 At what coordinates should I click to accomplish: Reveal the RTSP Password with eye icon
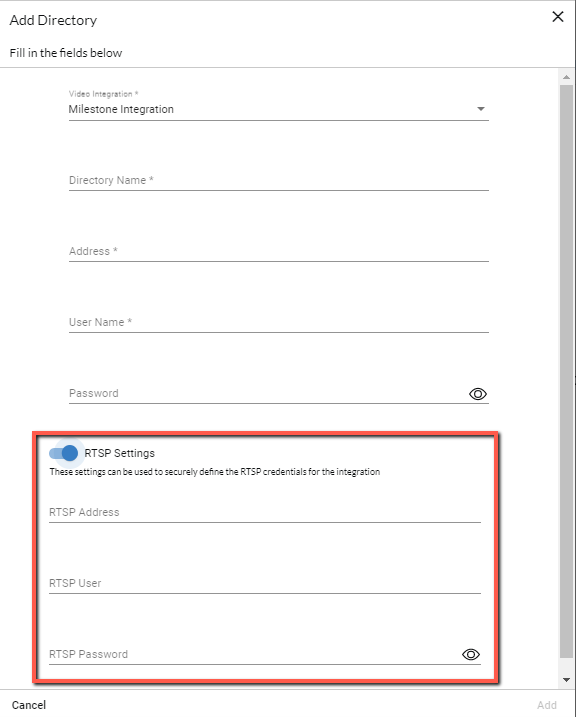click(470, 654)
